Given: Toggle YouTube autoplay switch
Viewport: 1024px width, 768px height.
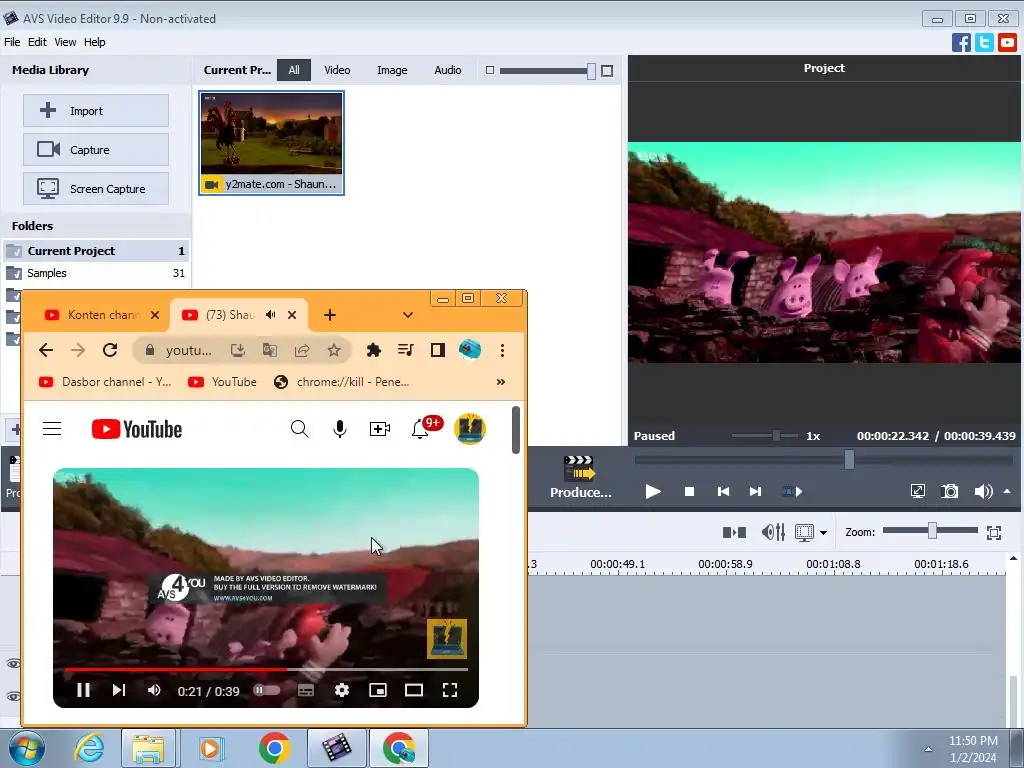Looking at the screenshot, I should tap(266, 690).
